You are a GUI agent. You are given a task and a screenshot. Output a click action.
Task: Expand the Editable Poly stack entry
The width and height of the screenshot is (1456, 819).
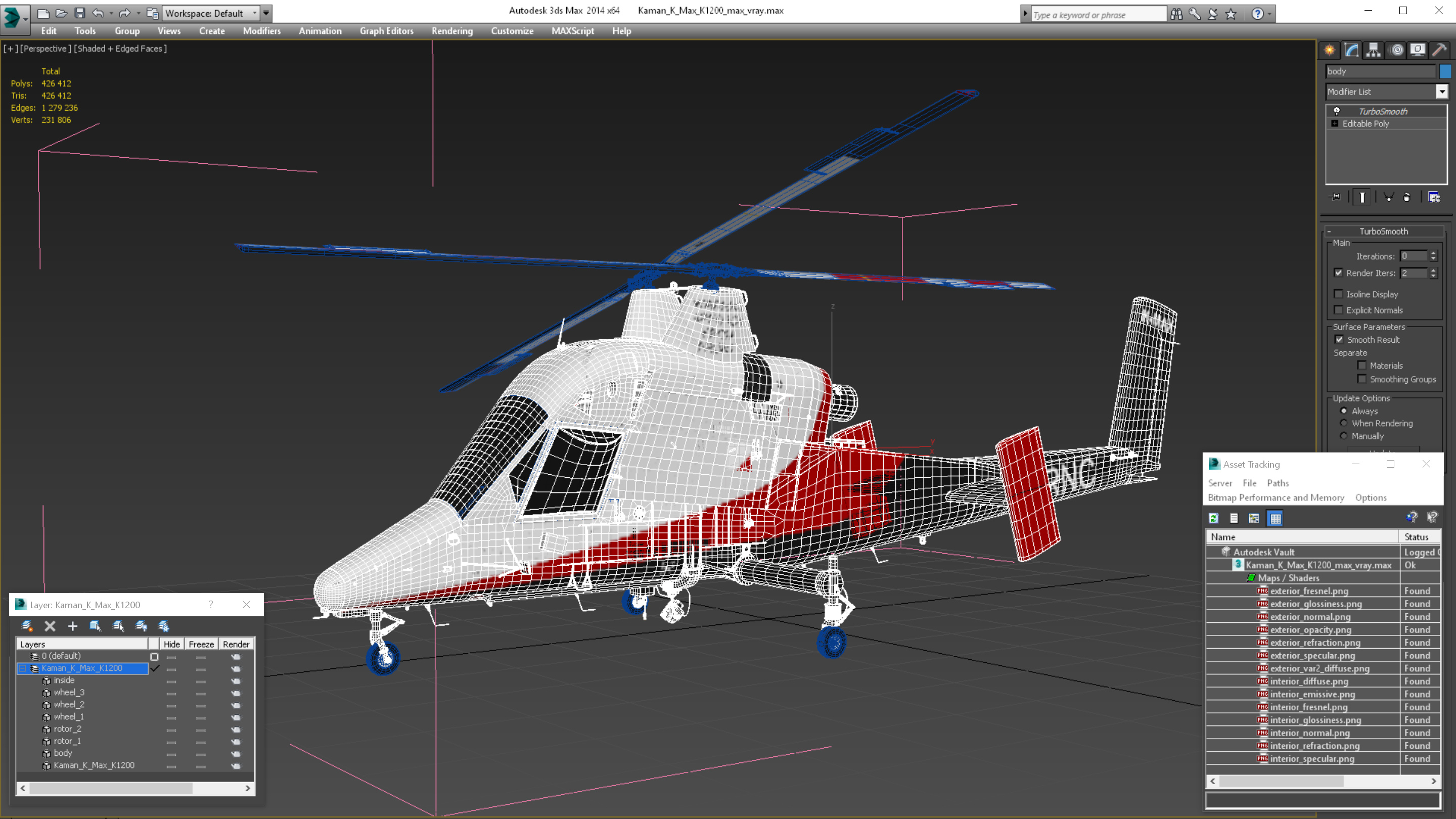pos(1335,123)
